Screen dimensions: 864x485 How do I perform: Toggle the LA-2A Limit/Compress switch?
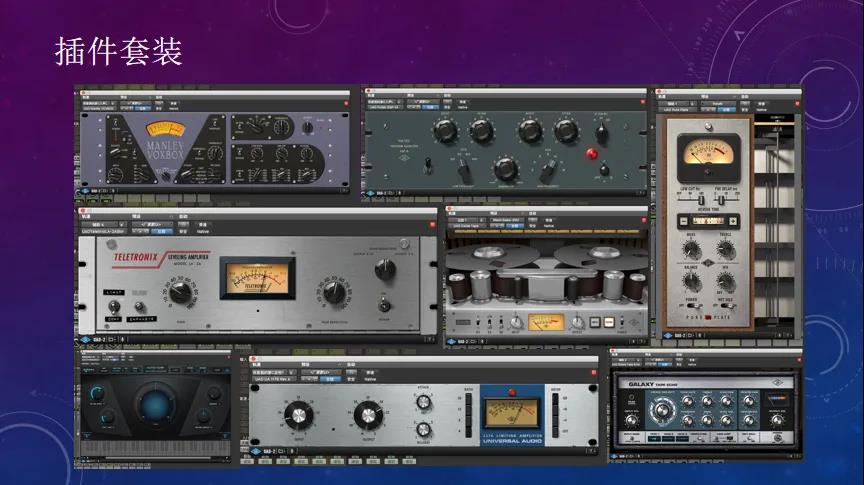(114, 306)
